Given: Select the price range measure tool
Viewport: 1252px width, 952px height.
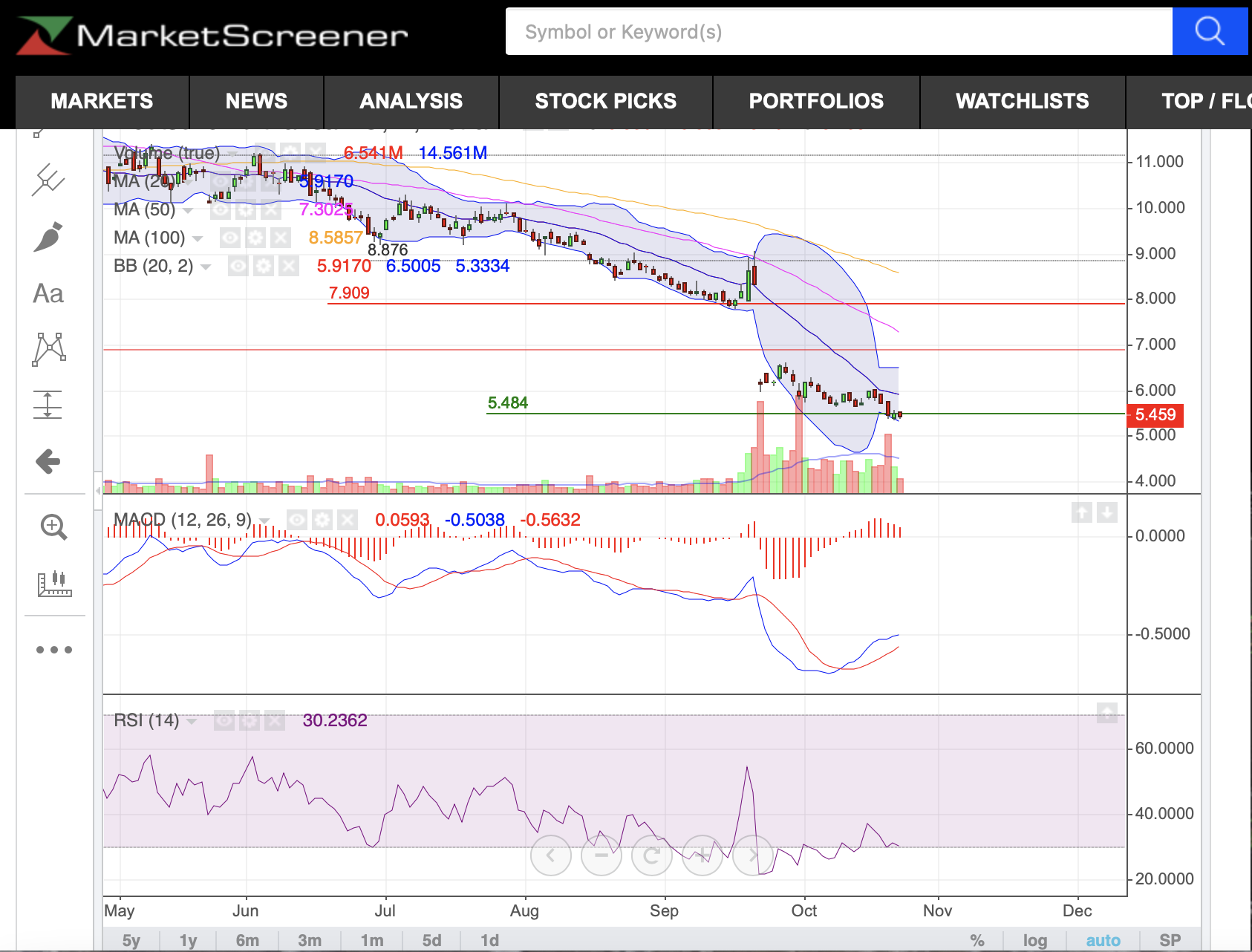Looking at the screenshot, I should pyautogui.click(x=48, y=405).
